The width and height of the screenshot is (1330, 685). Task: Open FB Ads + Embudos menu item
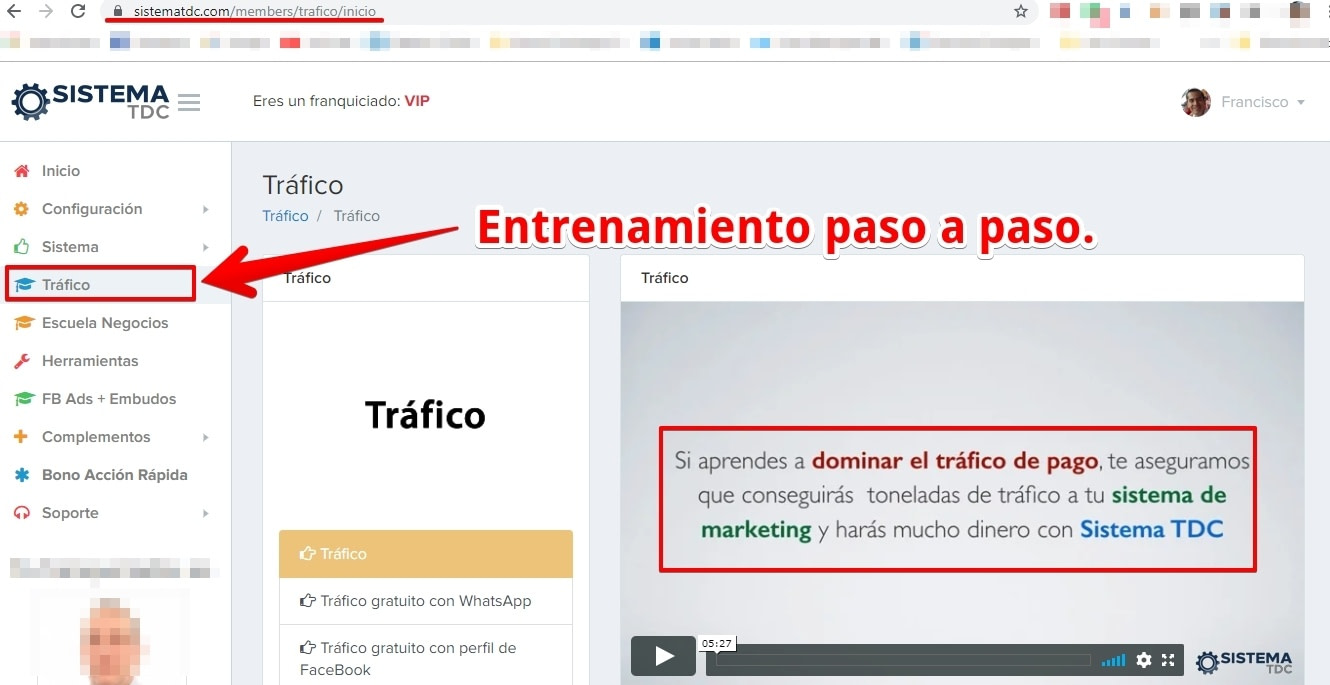[x=109, y=399]
